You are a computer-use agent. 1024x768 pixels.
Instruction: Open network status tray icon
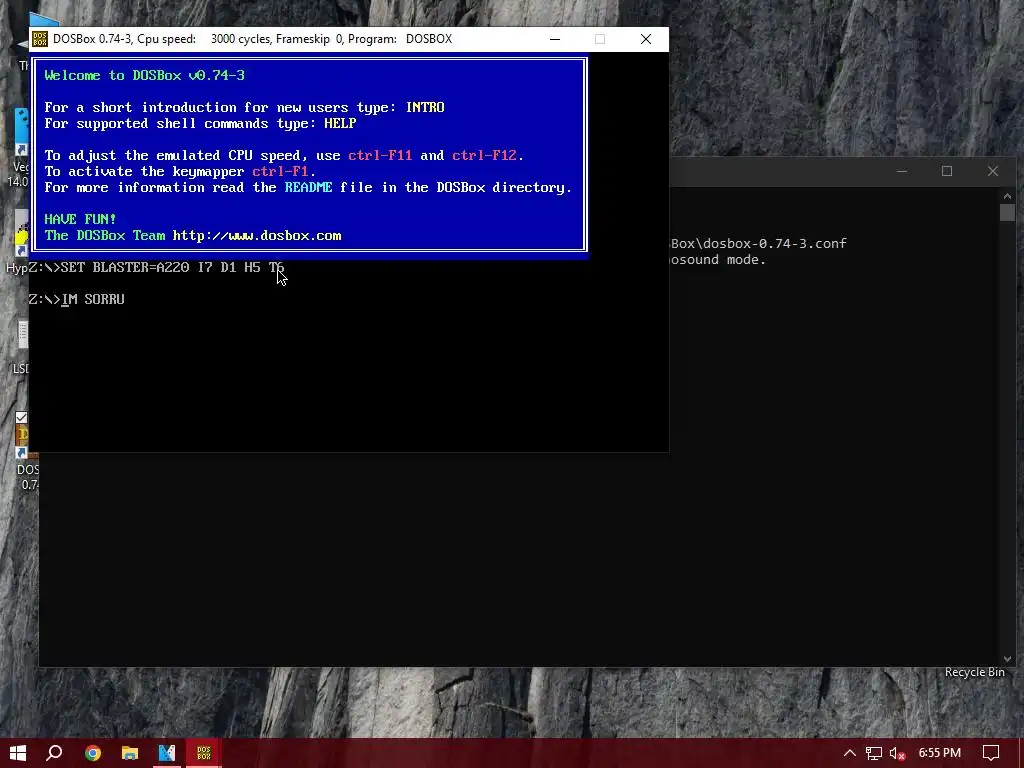pos(874,754)
